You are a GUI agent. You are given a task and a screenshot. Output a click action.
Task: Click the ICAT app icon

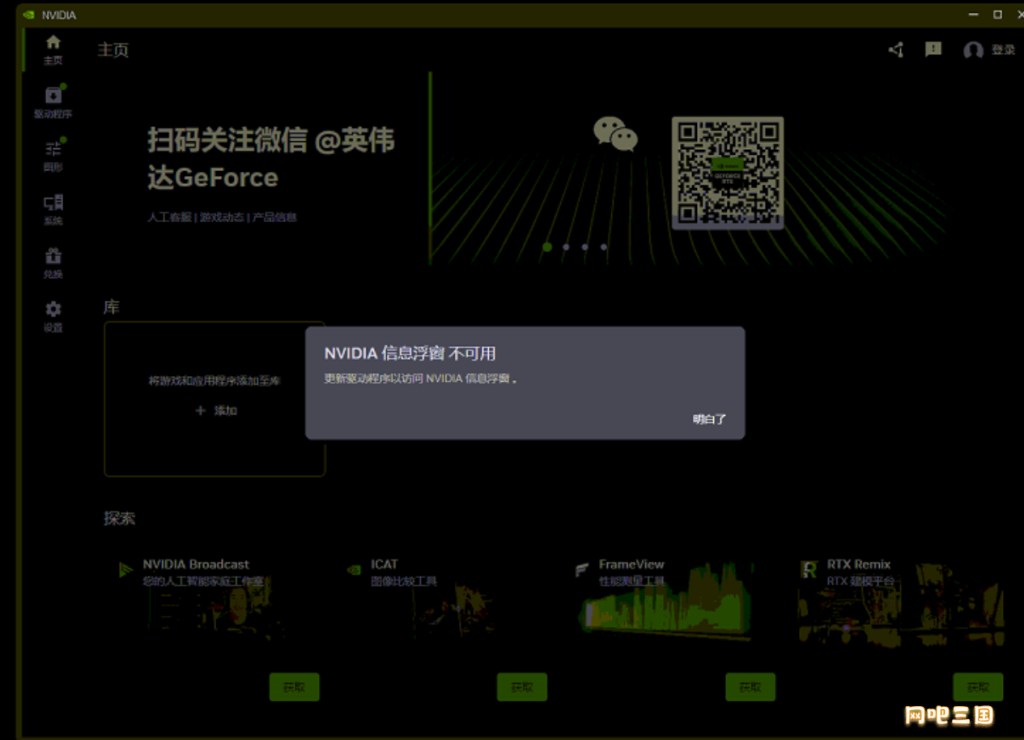[x=354, y=570]
